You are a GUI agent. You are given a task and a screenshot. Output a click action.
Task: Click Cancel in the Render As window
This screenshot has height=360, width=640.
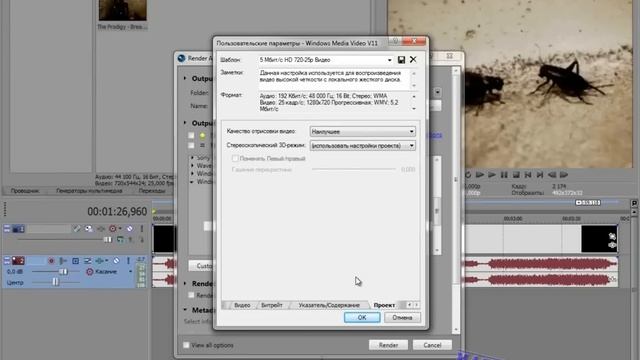[432, 345]
